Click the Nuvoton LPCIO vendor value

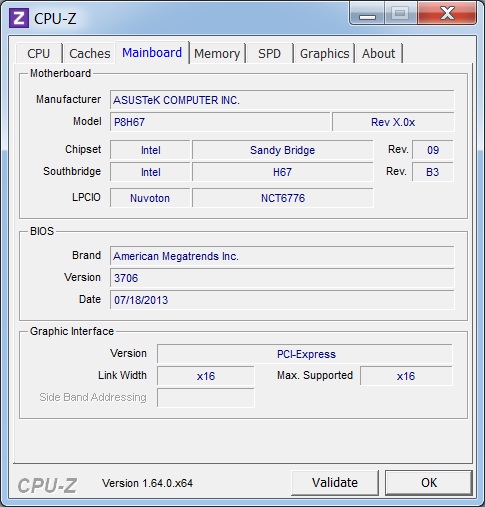[x=150, y=198]
